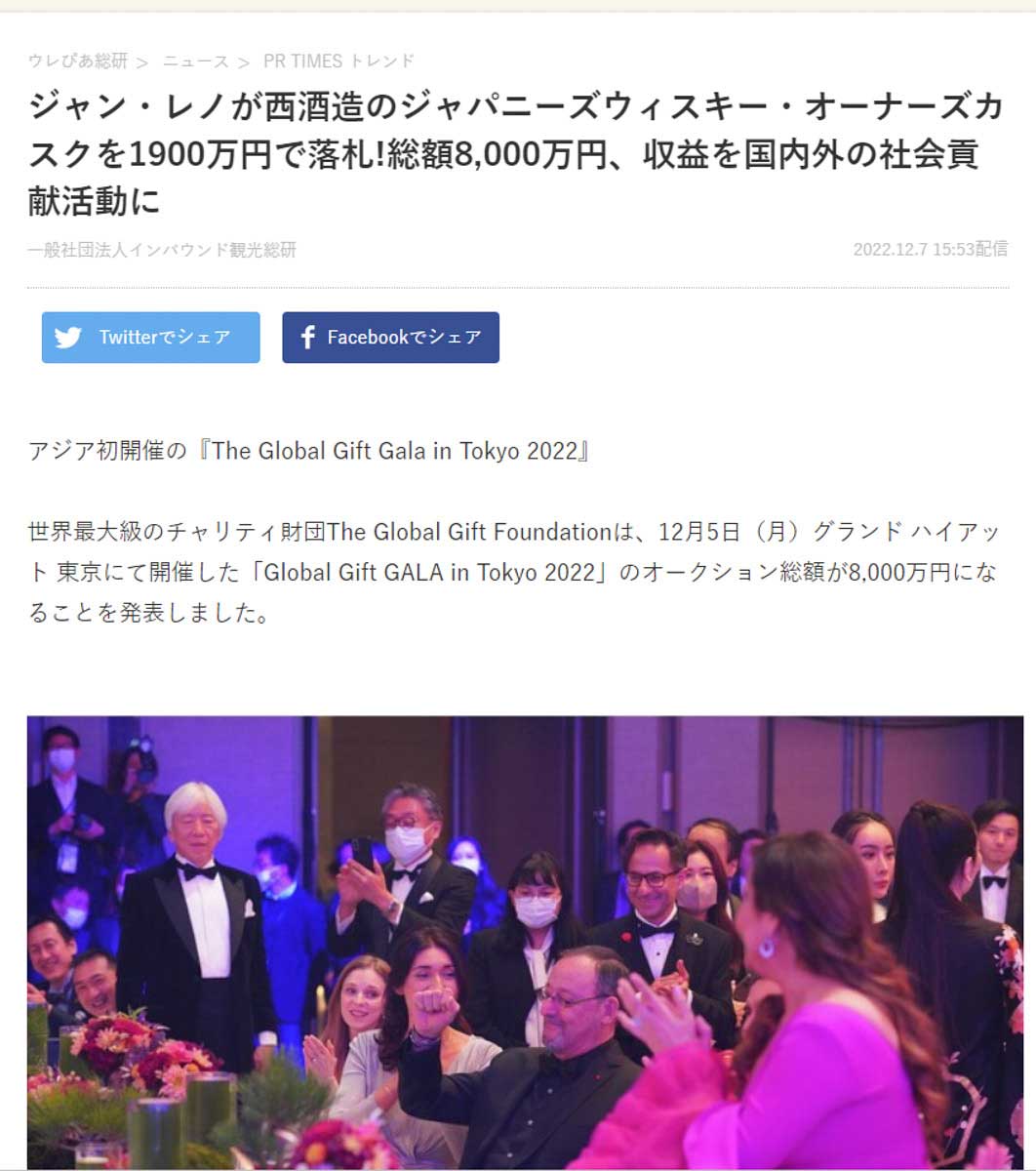Image resolution: width=1036 pixels, height=1171 pixels.
Task: Click the article headline about ジャン・レノ
Action: click(517, 154)
